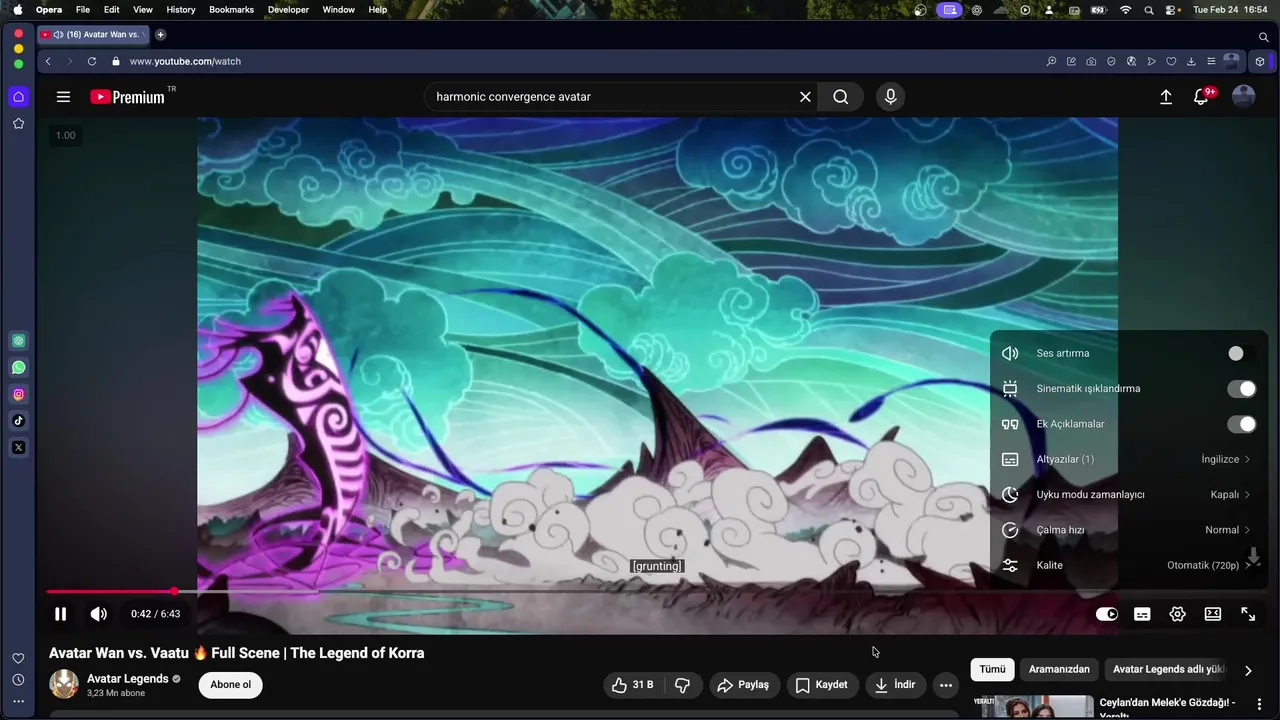Open a new browser tab

(160, 35)
